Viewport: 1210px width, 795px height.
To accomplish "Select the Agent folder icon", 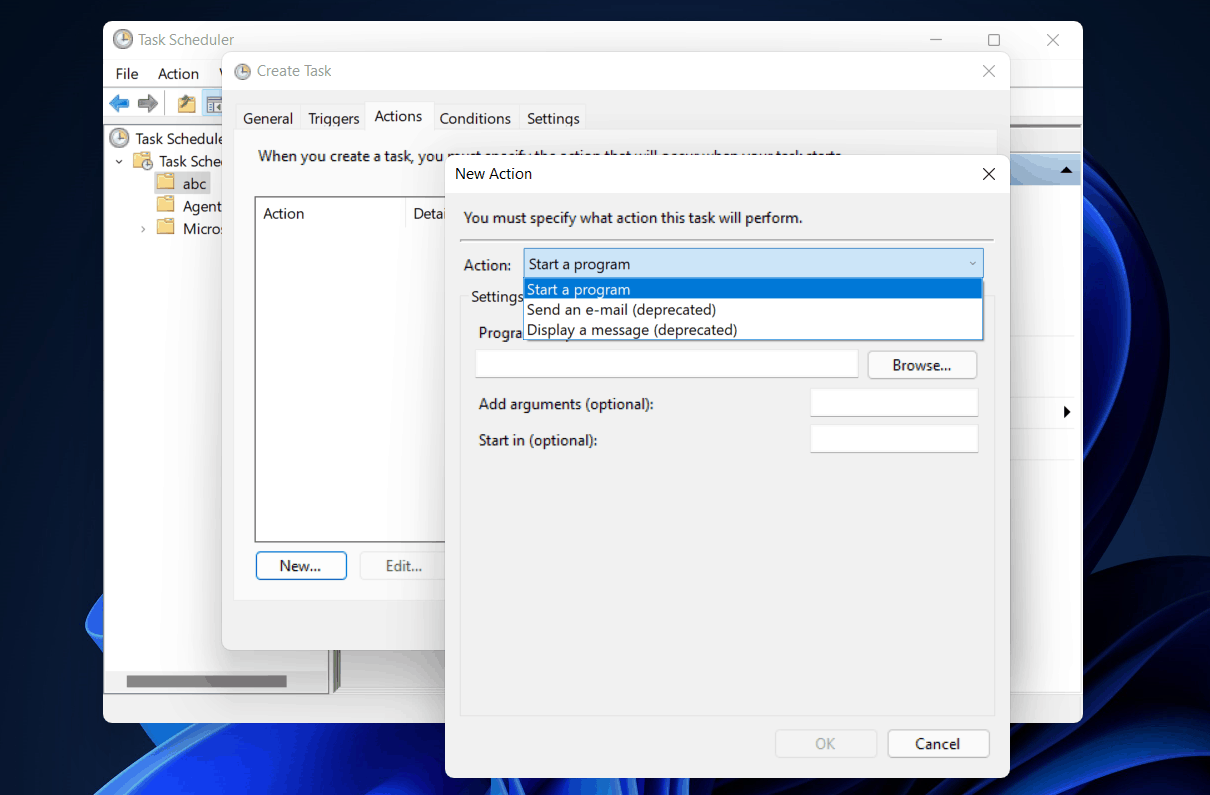I will (x=167, y=205).
